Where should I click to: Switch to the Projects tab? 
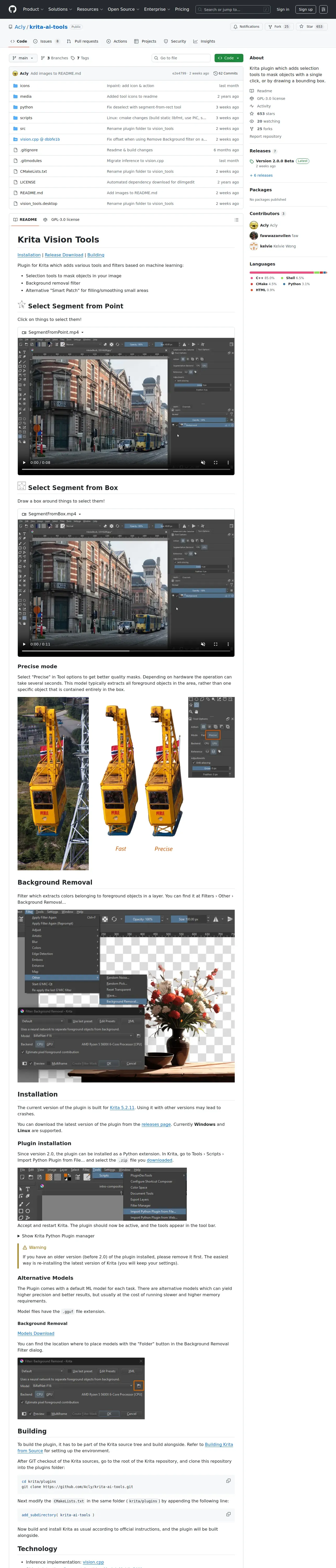point(145,41)
